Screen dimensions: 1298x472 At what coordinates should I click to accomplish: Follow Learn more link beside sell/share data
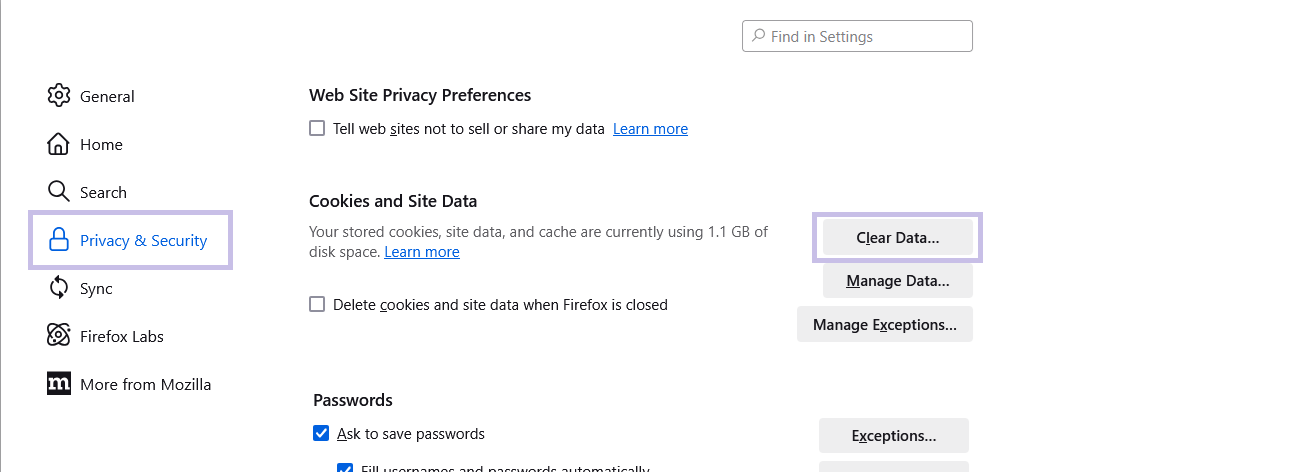point(650,129)
